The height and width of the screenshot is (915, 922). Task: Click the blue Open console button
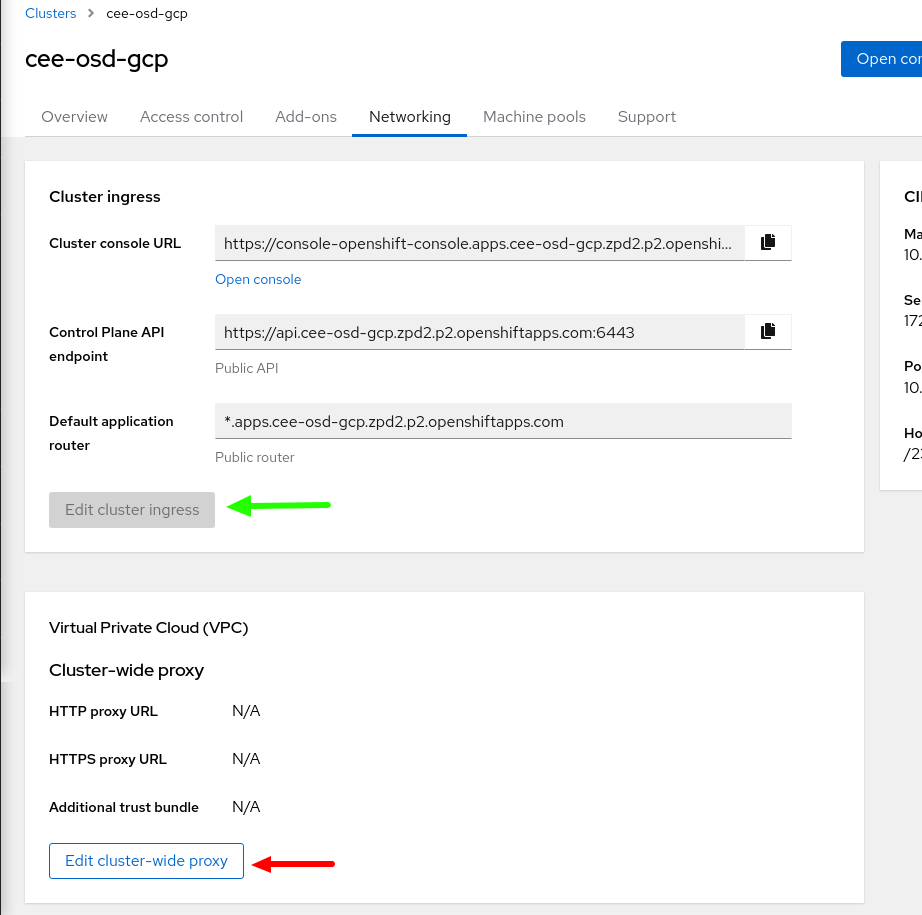pos(881,59)
